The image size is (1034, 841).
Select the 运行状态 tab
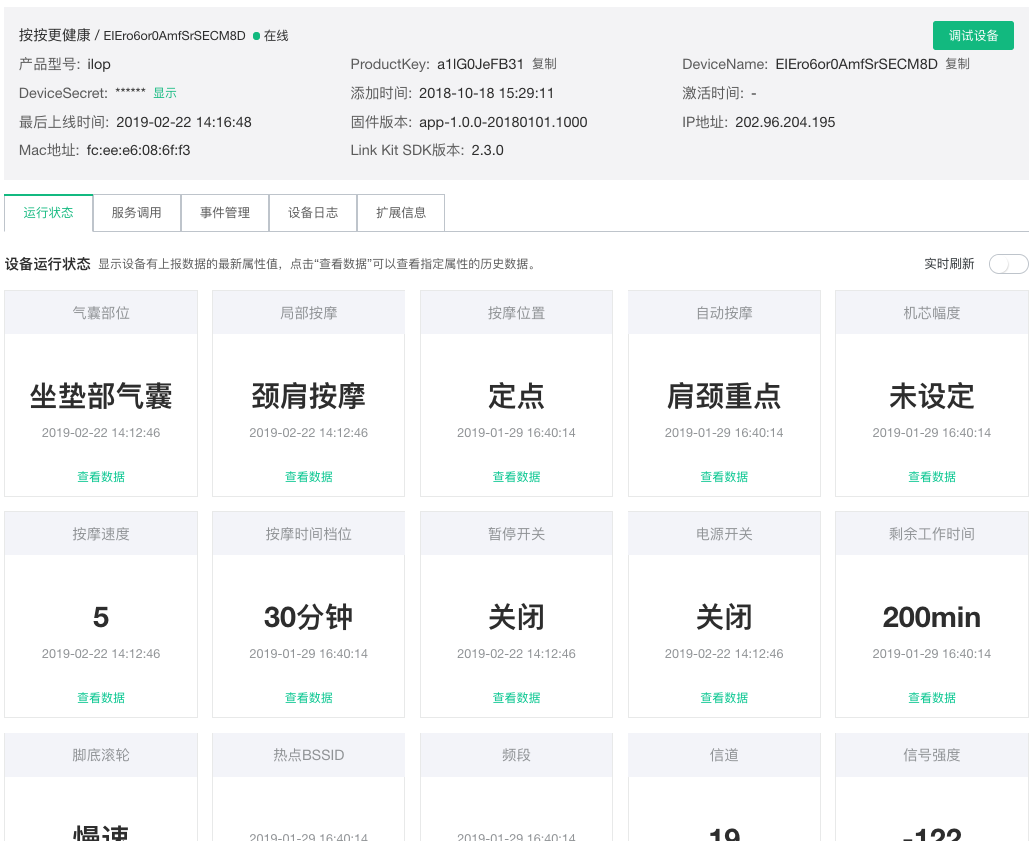[48, 212]
